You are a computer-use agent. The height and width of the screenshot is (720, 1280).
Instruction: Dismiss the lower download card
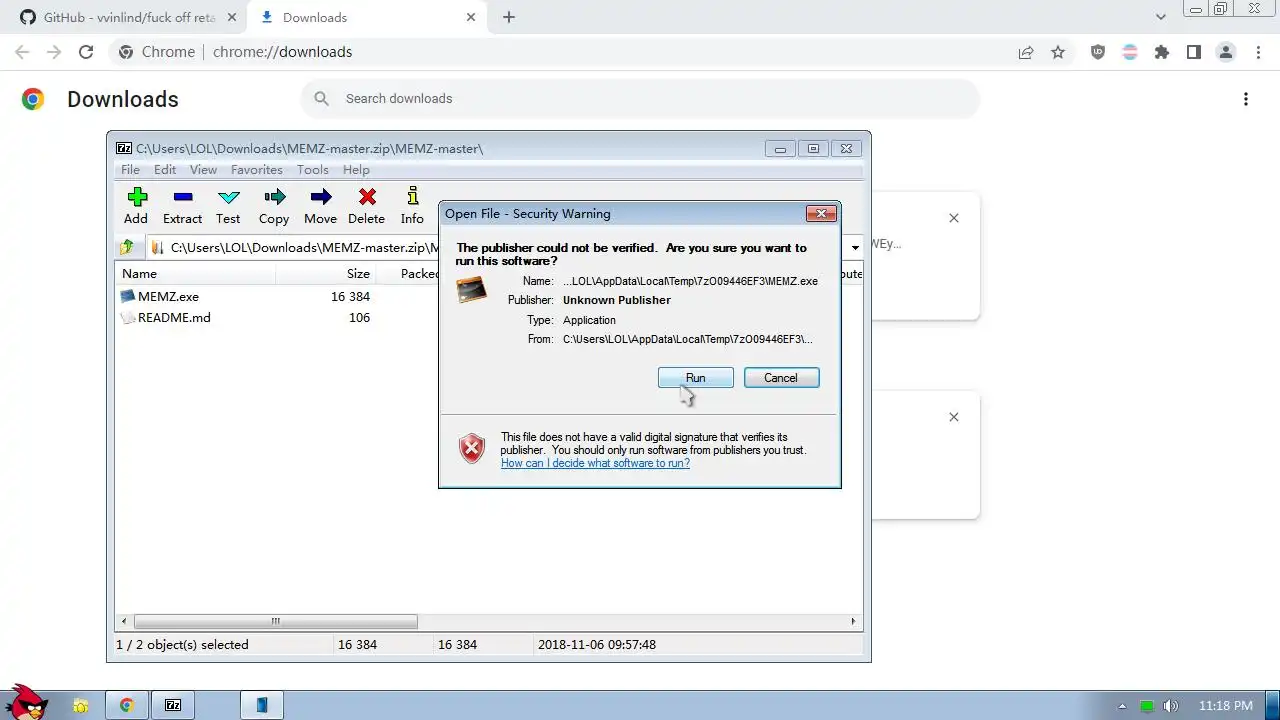[x=954, y=416]
